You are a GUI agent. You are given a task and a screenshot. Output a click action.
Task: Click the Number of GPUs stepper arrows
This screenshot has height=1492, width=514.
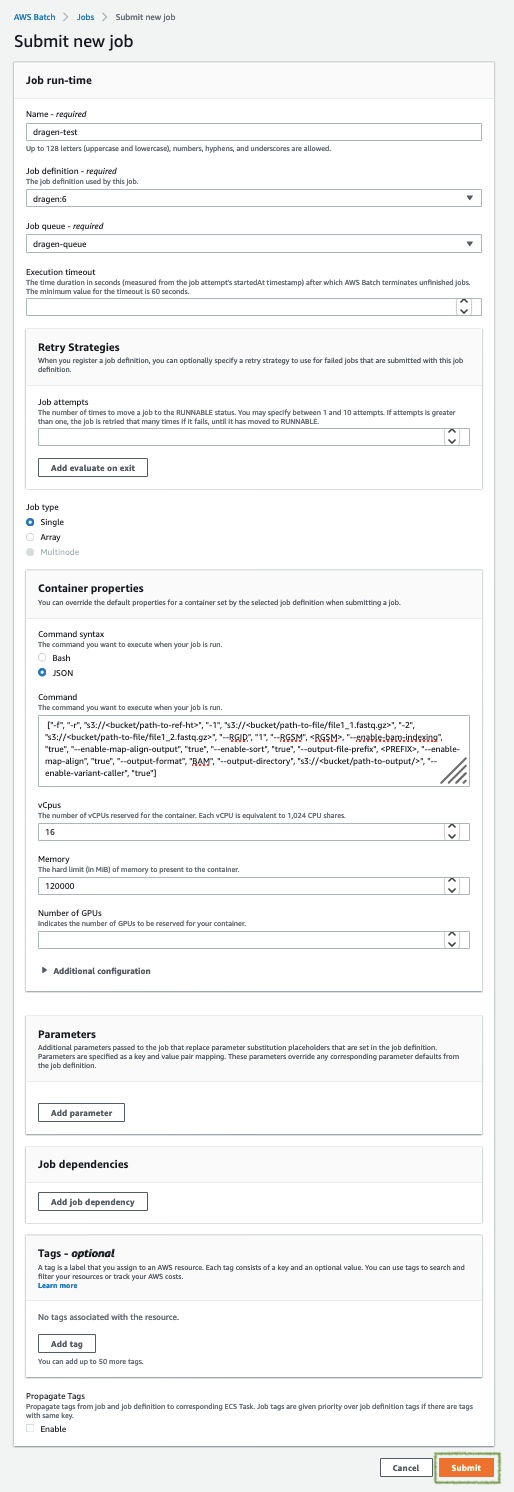point(451,939)
